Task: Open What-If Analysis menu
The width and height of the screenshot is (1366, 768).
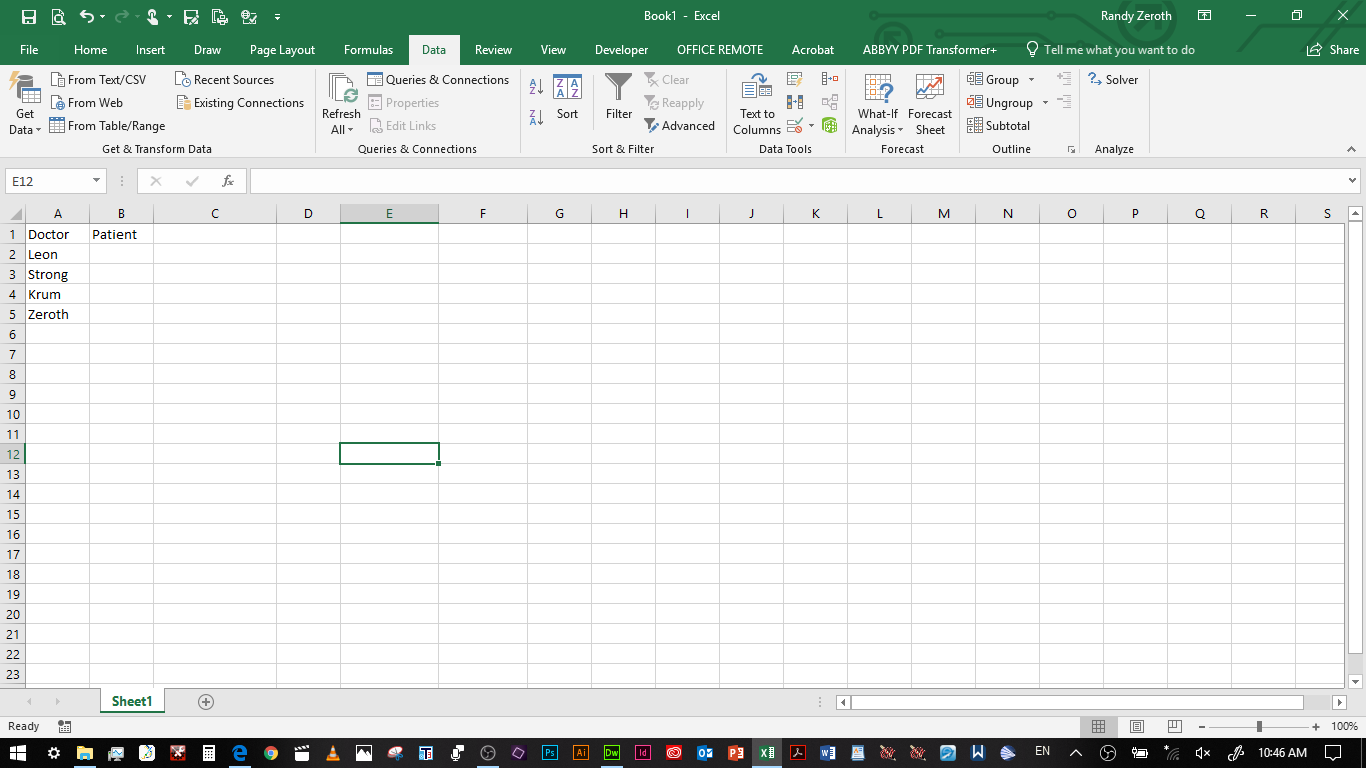Action: pos(878,104)
